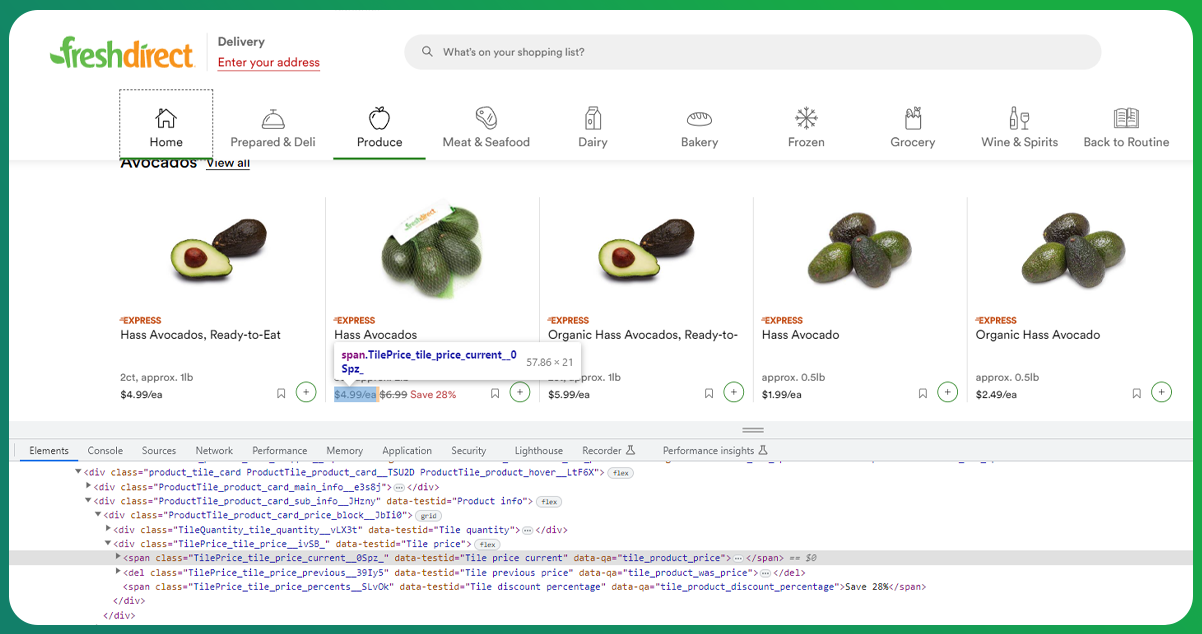Toggle bookmark on the $1.99 Hass Avocado

pos(923,394)
